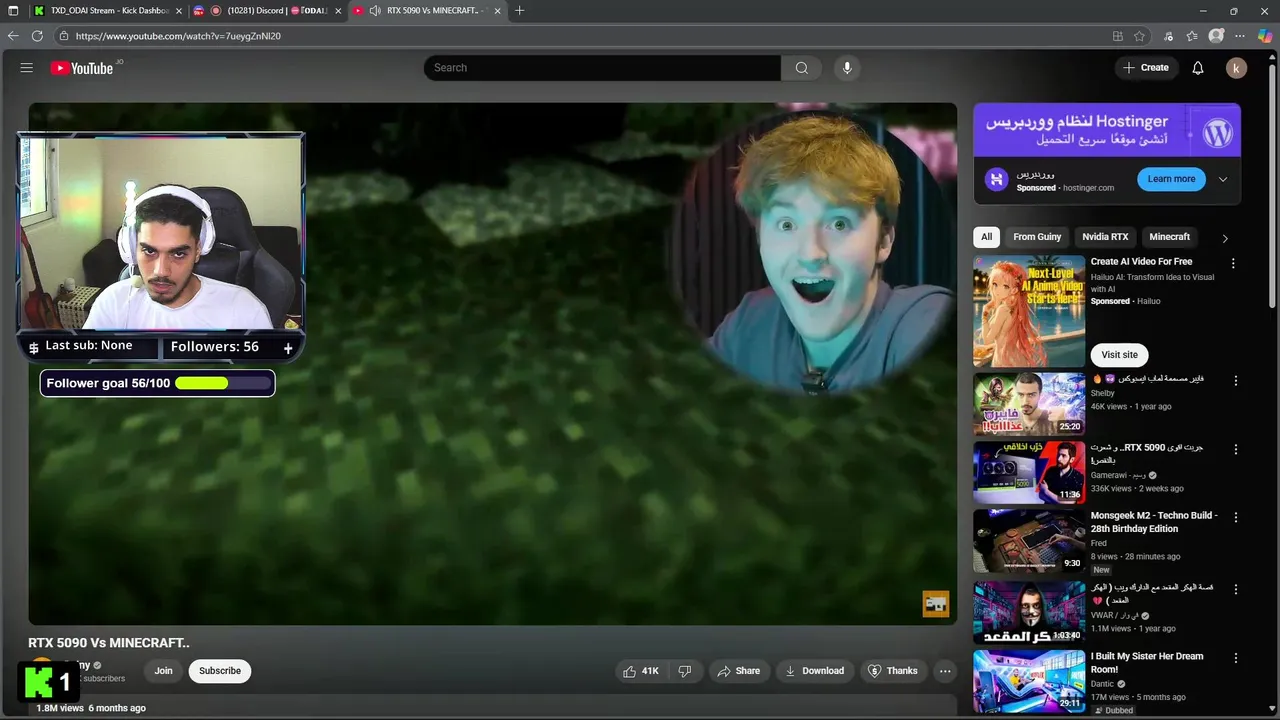This screenshot has height=720, width=1280.
Task: Go to YouTube home via logo
Action: [82, 68]
